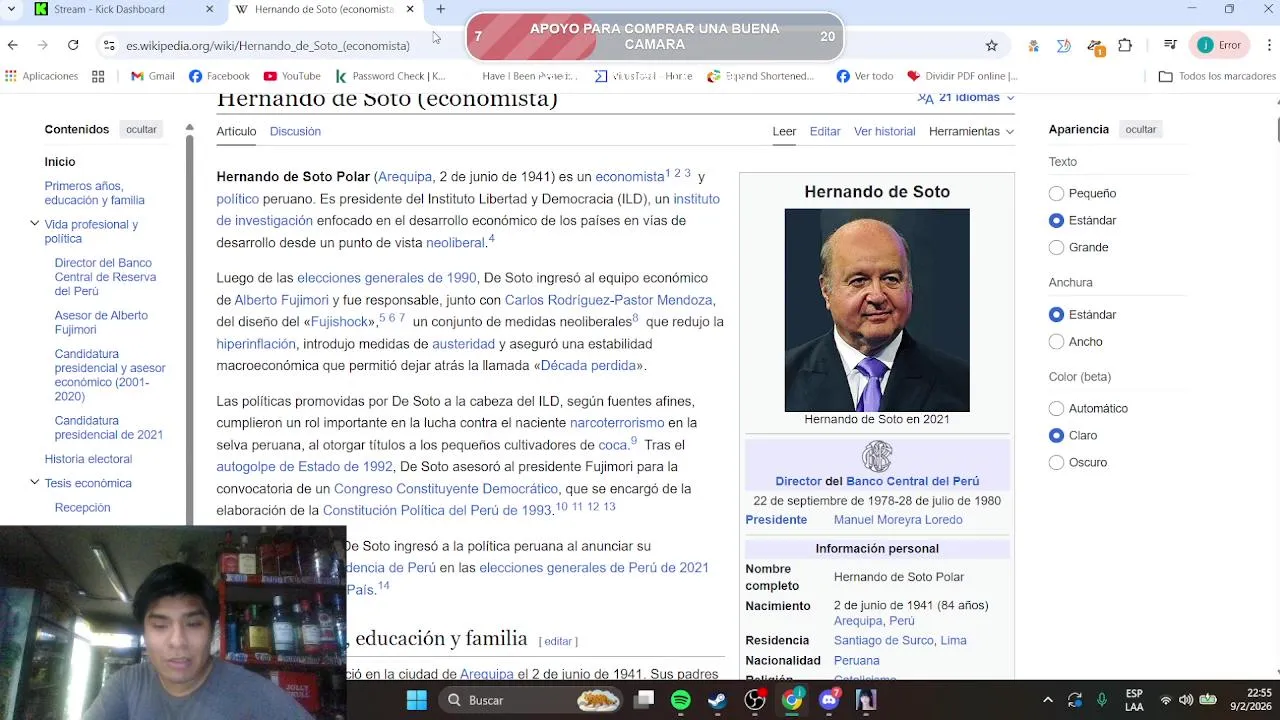Click the donation goal progress bar

click(x=655, y=37)
